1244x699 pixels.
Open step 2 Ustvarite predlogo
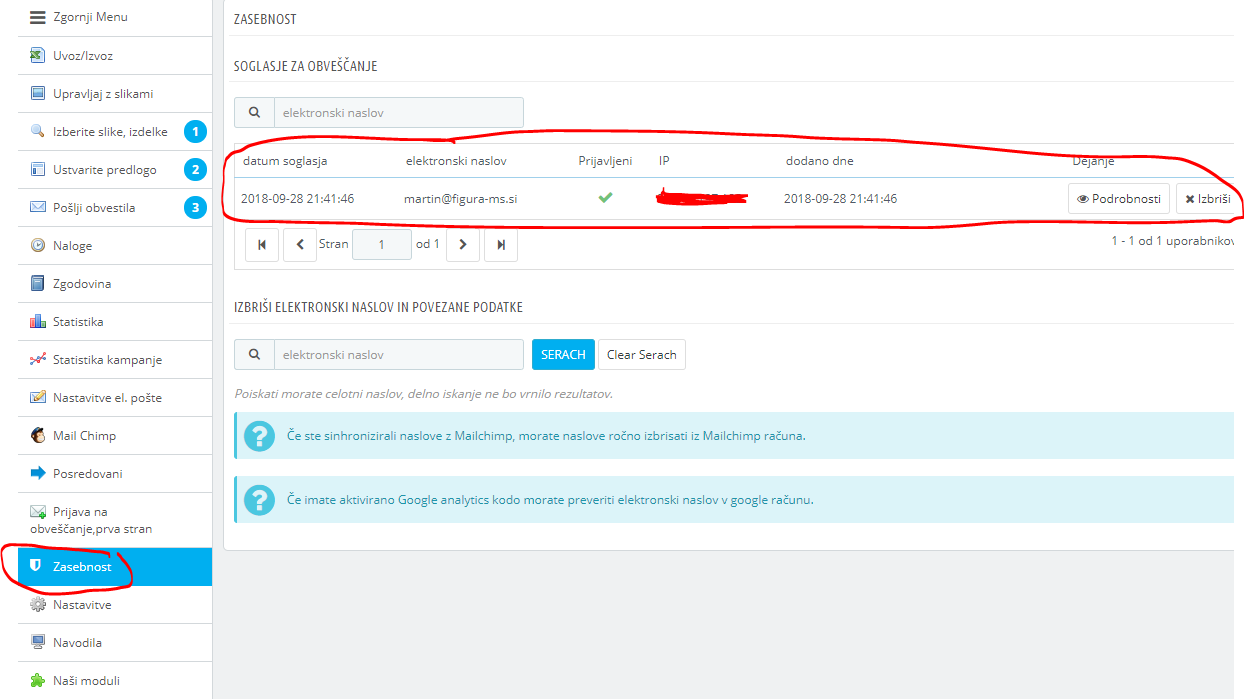click(x=115, y=170)
